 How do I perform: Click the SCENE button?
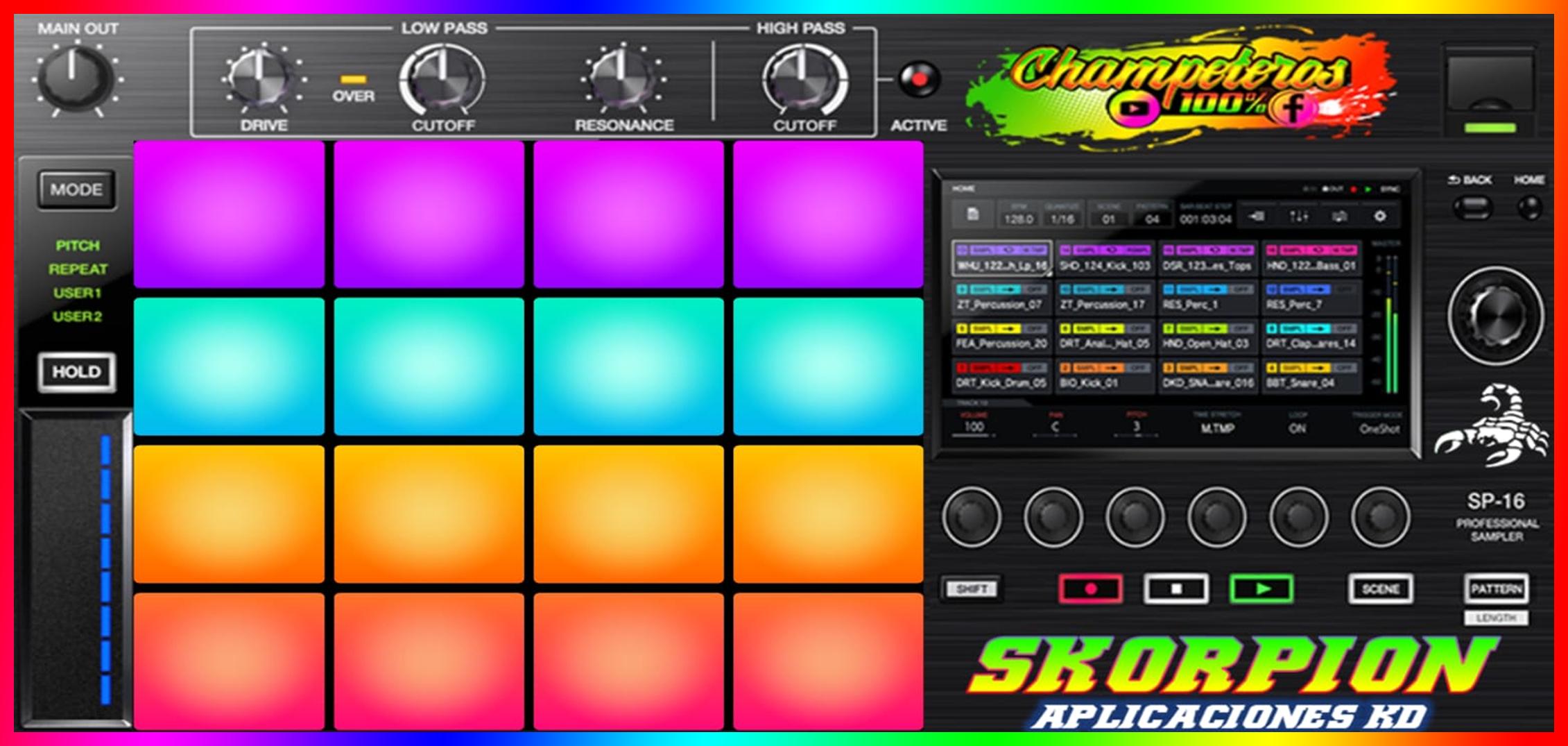click(1380, 589)
